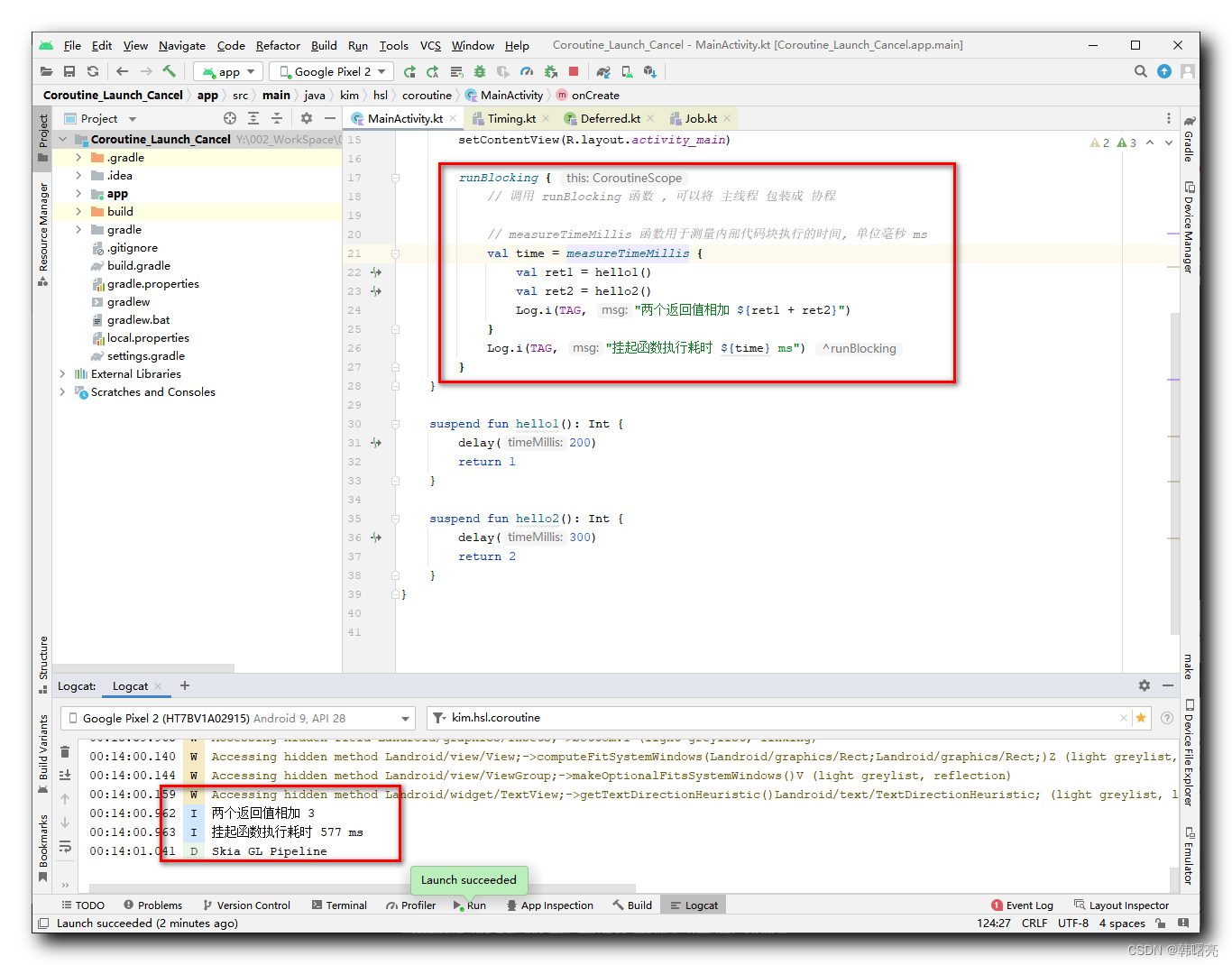Click the Collapse All icon in the Project panel
This screenshot has height=965, width=1232.
click(277, 118)
